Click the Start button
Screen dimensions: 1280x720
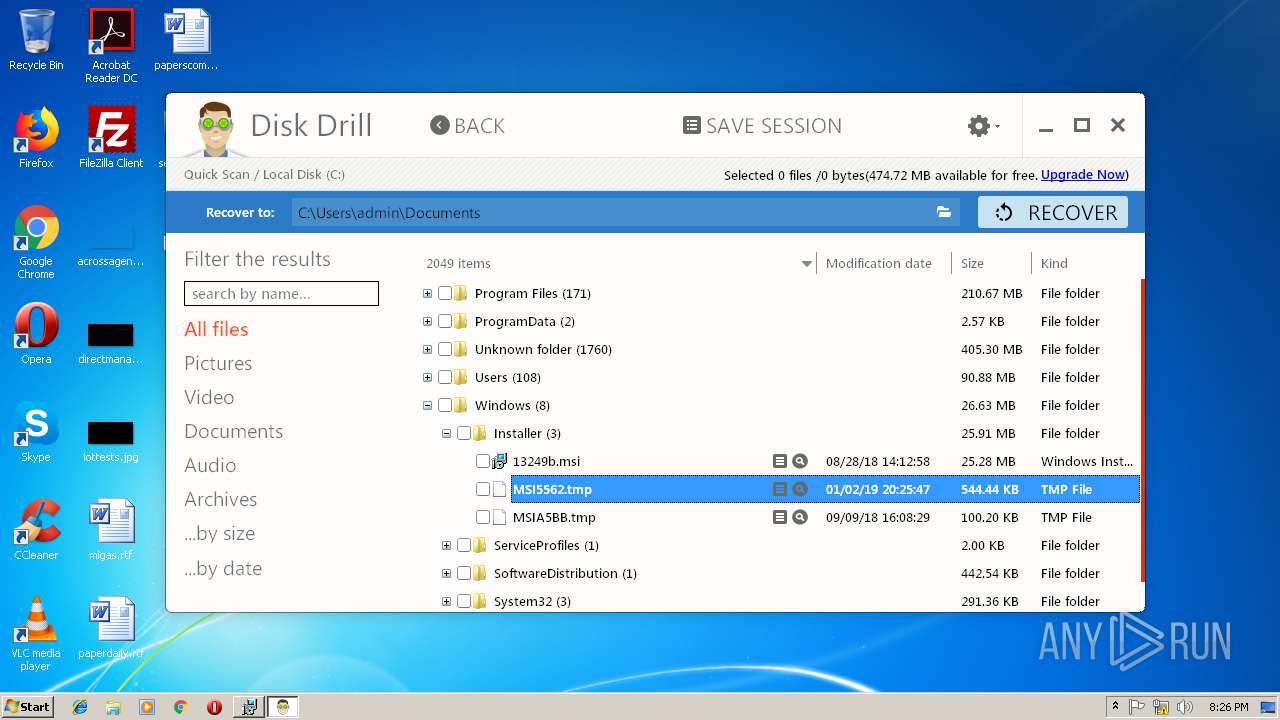[x=28, y=707]
